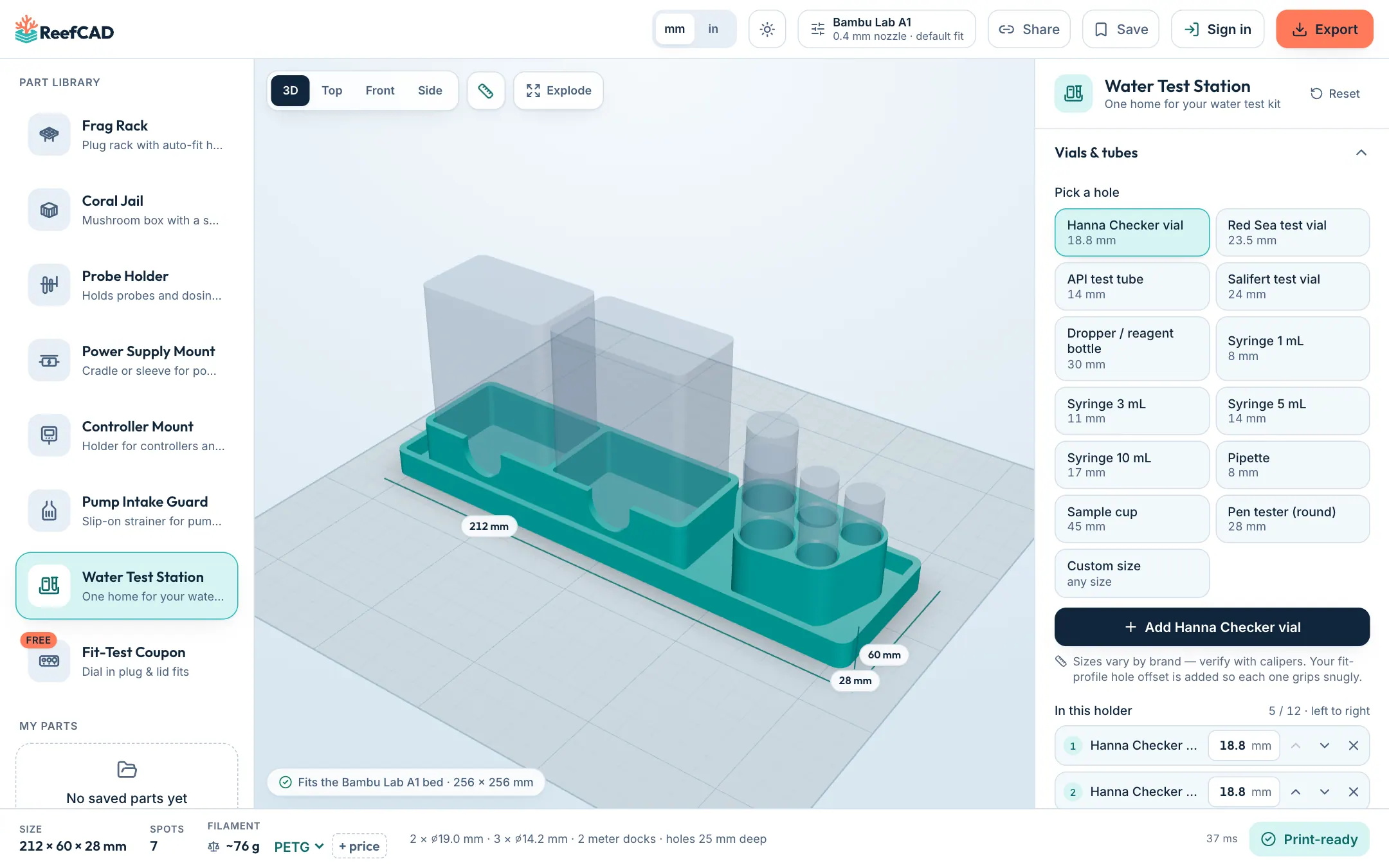This screenshot has width=1389, height=868.
Task: Switch to the Top view
Action: tap(332, 91)
